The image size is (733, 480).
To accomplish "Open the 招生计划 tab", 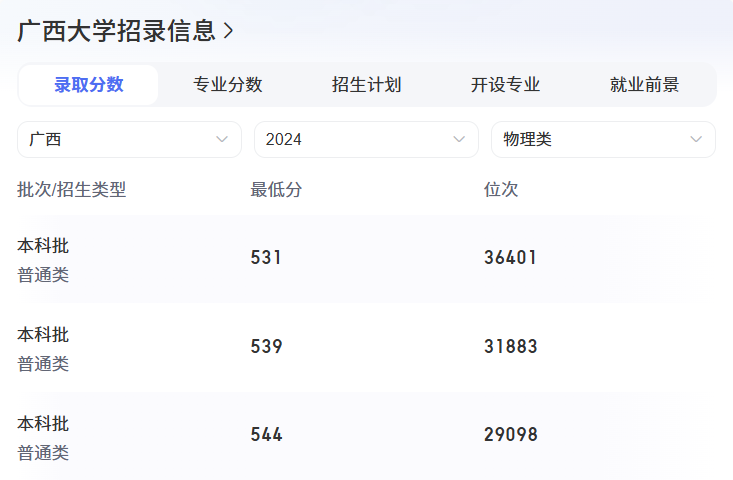I will (366, 85).
